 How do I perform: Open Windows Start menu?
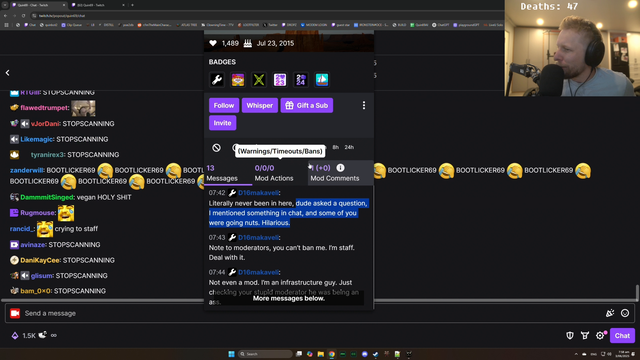coord(231,354)
